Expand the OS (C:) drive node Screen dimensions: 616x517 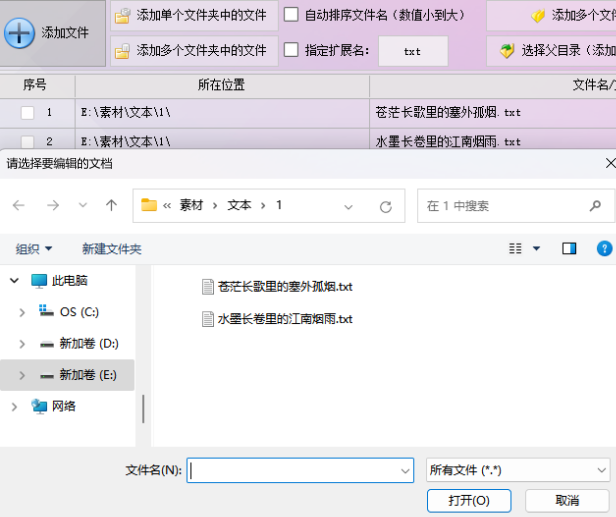coord(22,312)
